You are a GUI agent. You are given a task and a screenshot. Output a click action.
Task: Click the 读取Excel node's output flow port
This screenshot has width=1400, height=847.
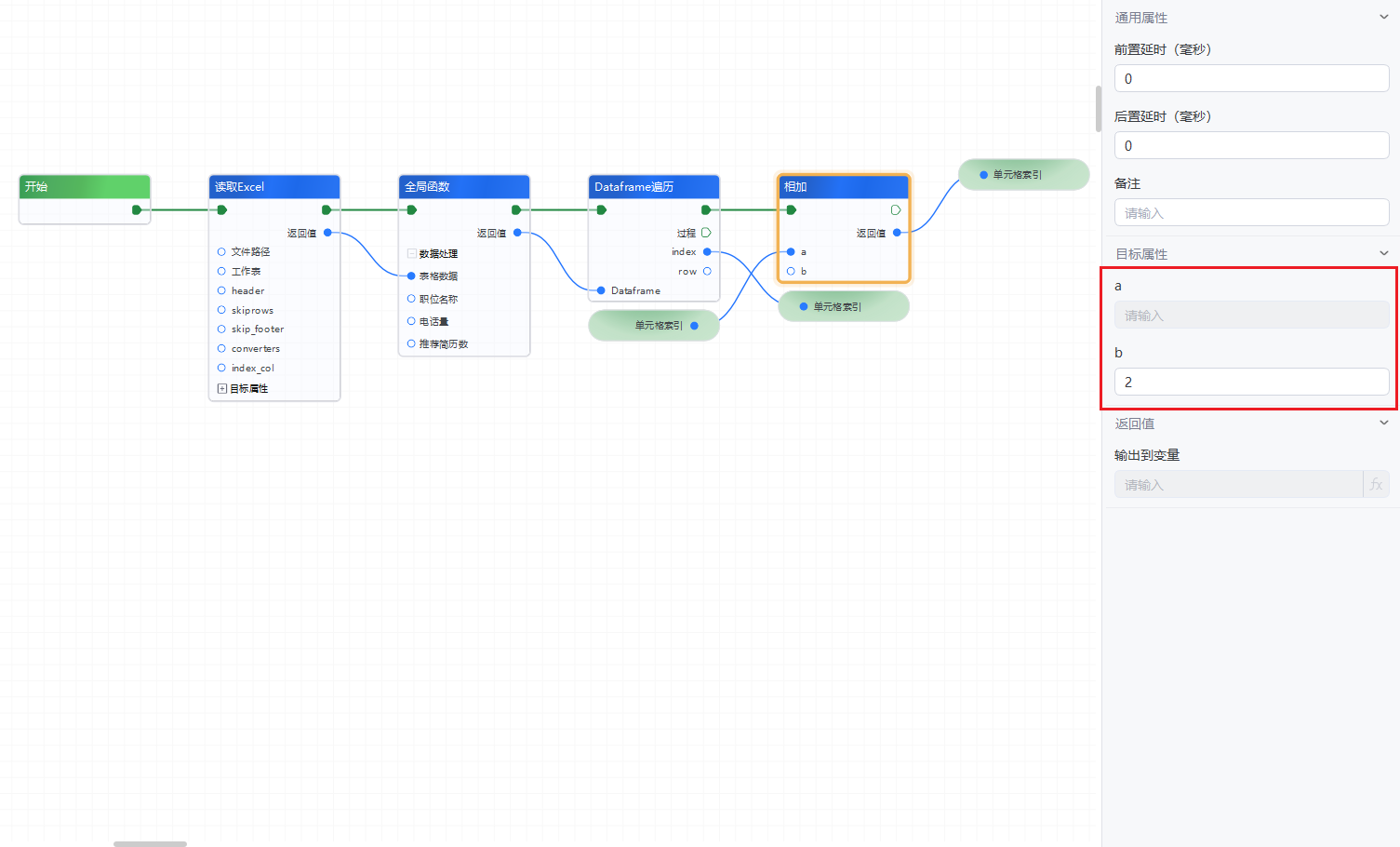click(x=327, y=209)
